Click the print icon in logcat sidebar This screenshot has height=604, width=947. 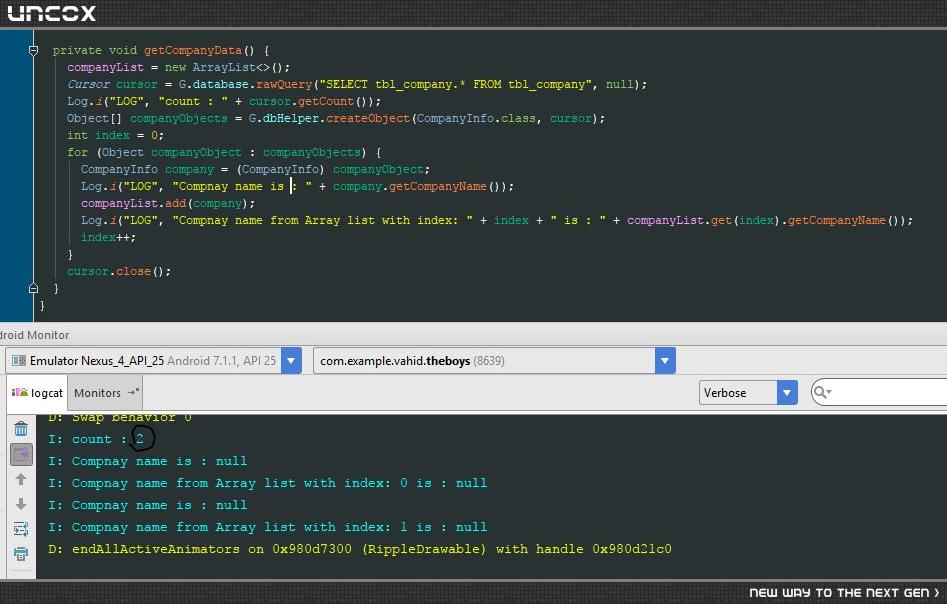(21, 554)
